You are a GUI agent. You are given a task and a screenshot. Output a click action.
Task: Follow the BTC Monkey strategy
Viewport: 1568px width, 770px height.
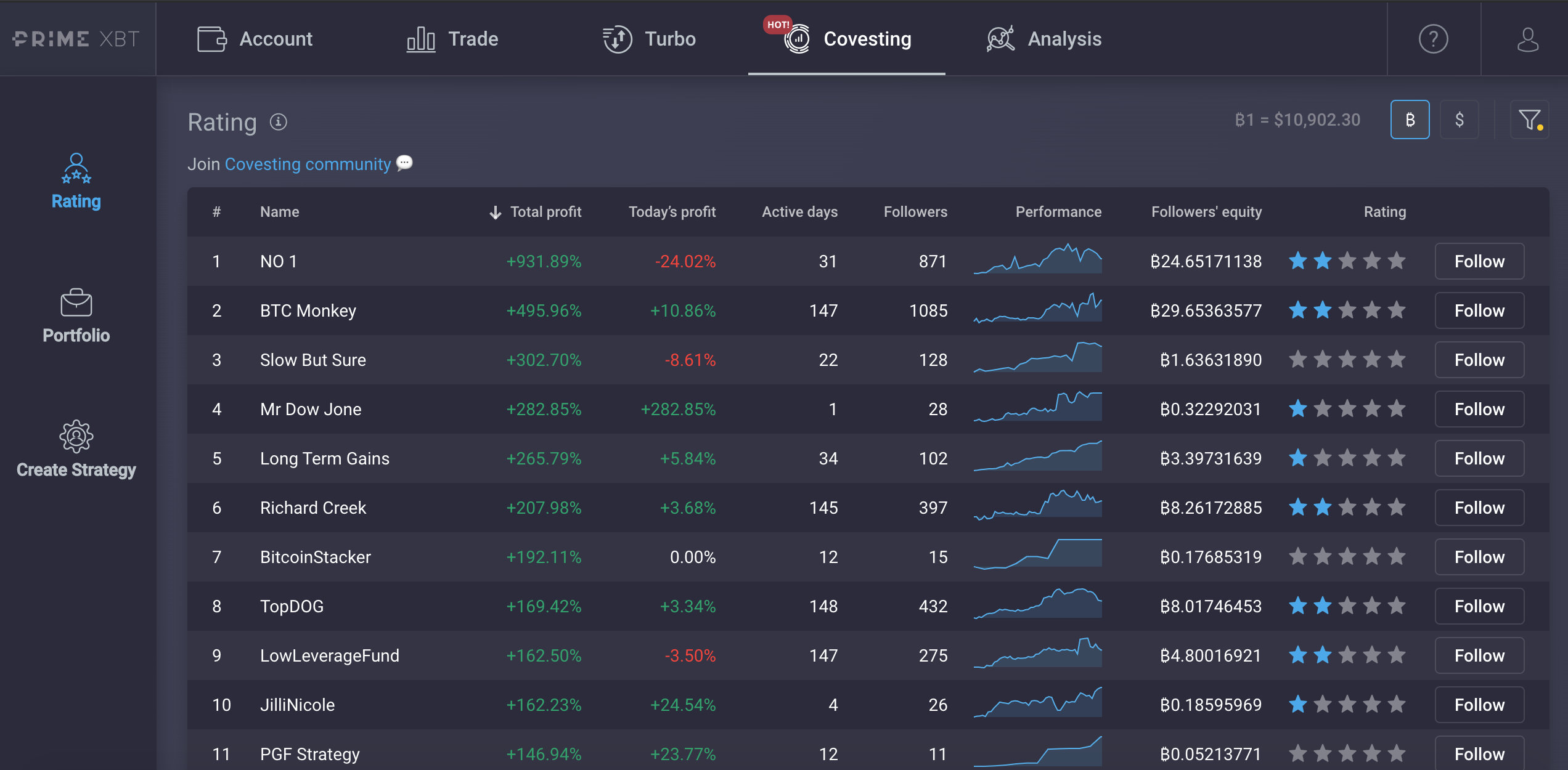pyautogui.click(x=1479, y=310)
